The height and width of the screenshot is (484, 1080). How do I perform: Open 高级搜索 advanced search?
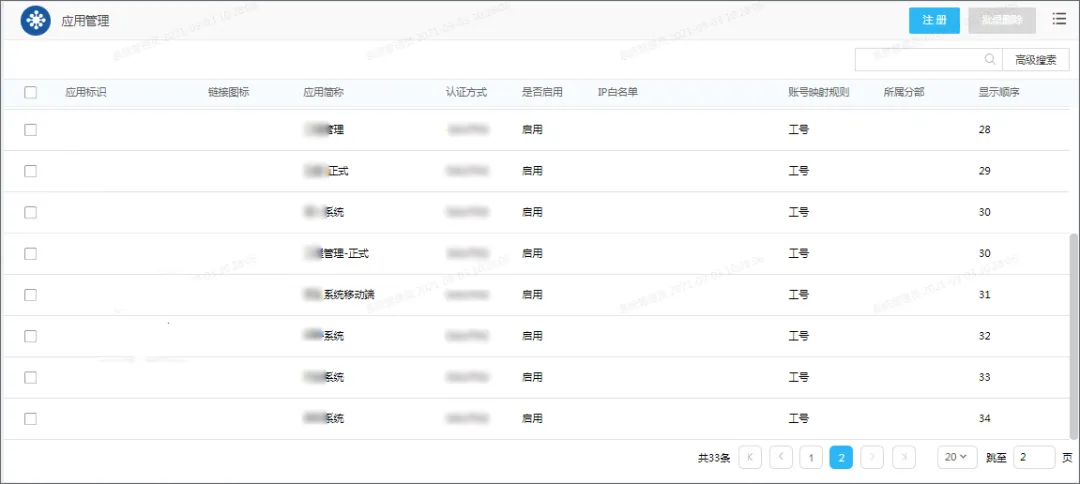tap(1036, 60)
